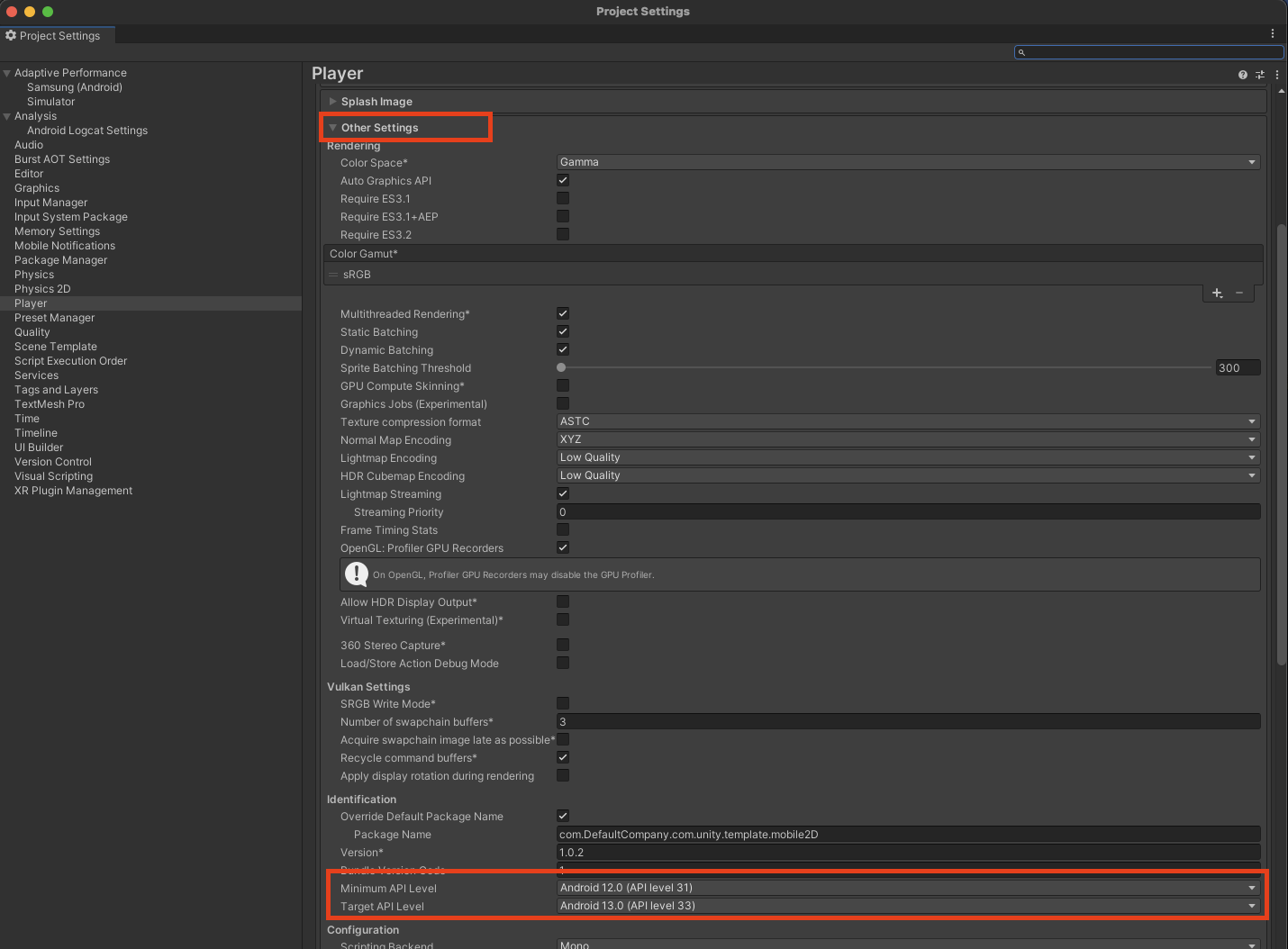Click the search magnifier icon
This screenshot has width=1288, height=949.
(x=1021, y=52)
